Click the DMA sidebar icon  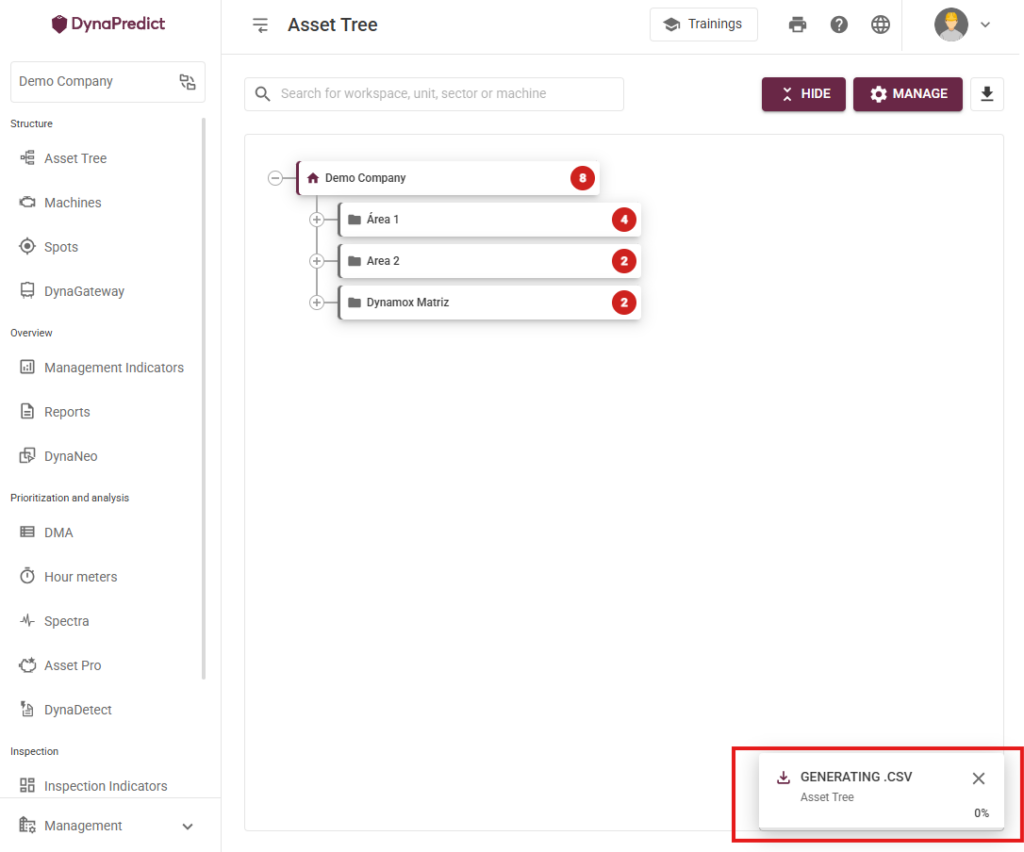tap(27, 532)
